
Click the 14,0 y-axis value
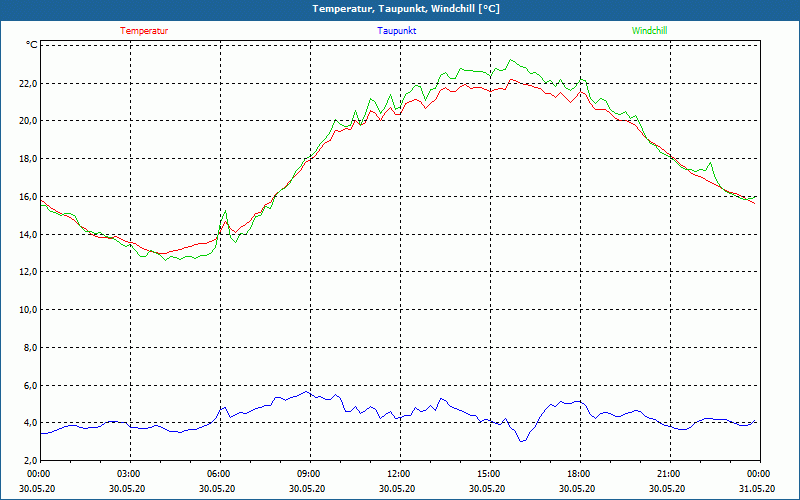[x=28, y=234]
